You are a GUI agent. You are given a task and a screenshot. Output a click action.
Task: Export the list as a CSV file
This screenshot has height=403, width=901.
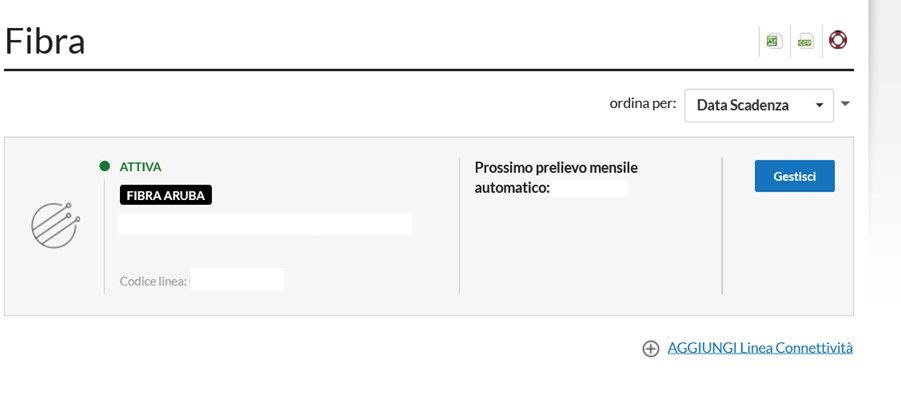click(x=805, y=41)
